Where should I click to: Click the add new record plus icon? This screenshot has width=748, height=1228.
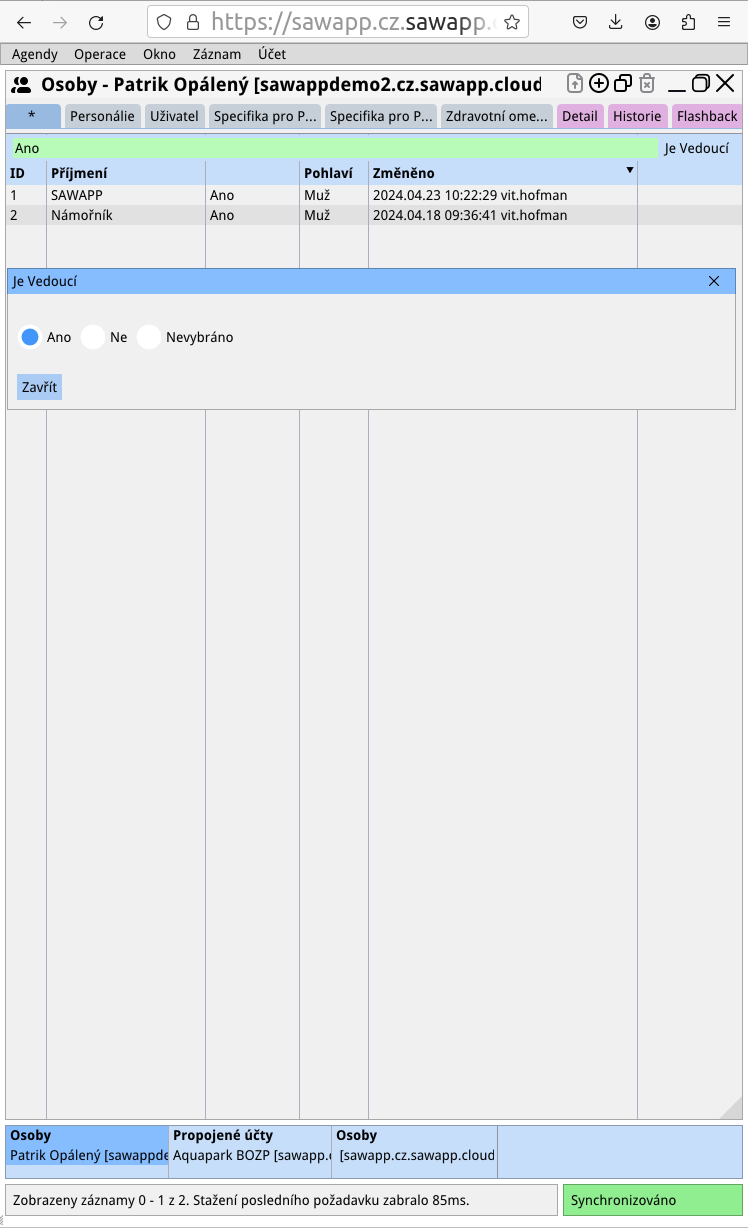(x=598, y=84)
